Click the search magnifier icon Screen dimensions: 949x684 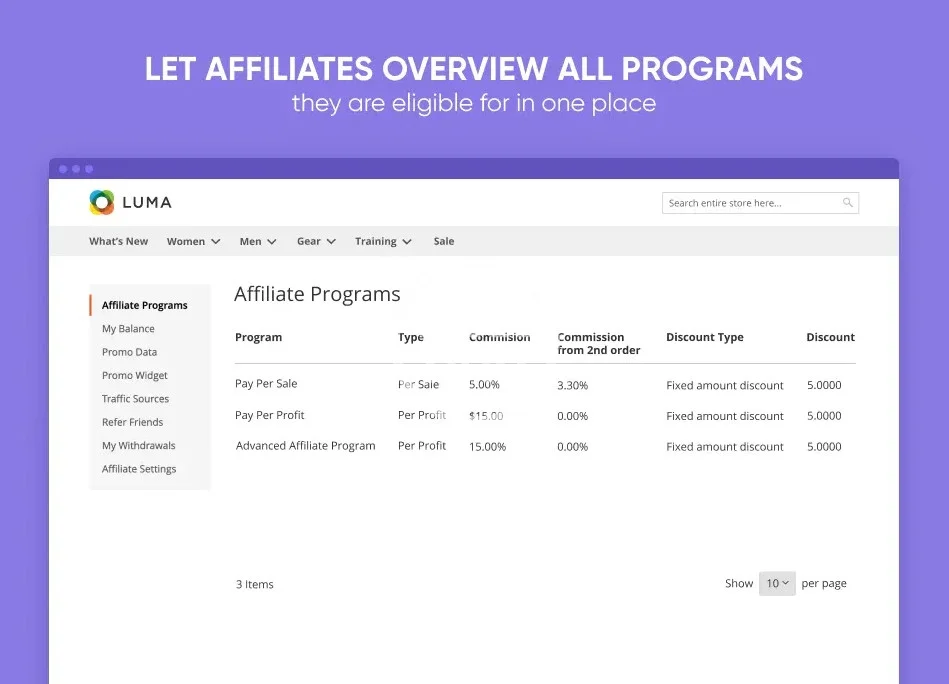[848, 203]
